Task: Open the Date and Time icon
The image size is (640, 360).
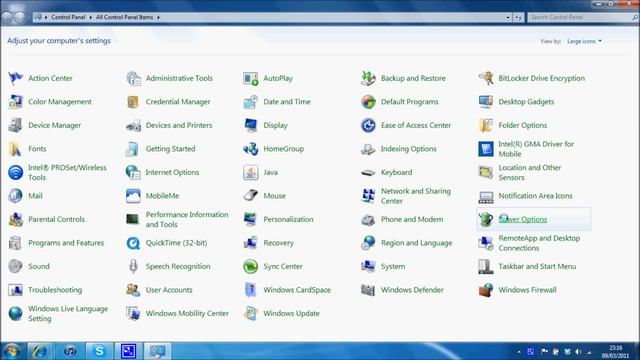Action: coord(251,102)
